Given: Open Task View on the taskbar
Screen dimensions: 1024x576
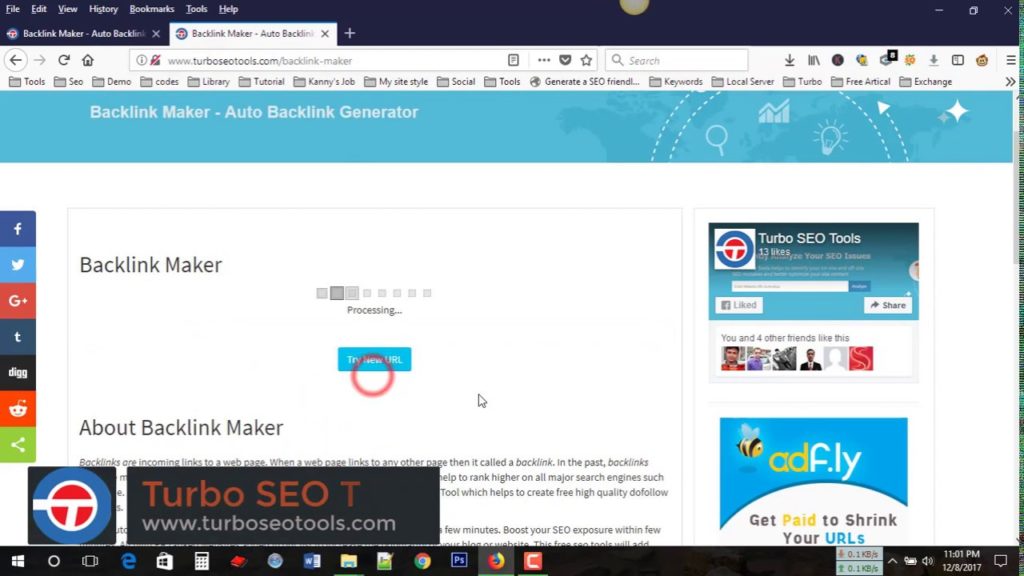Looking at the screenshot, I should pos(89,561).
